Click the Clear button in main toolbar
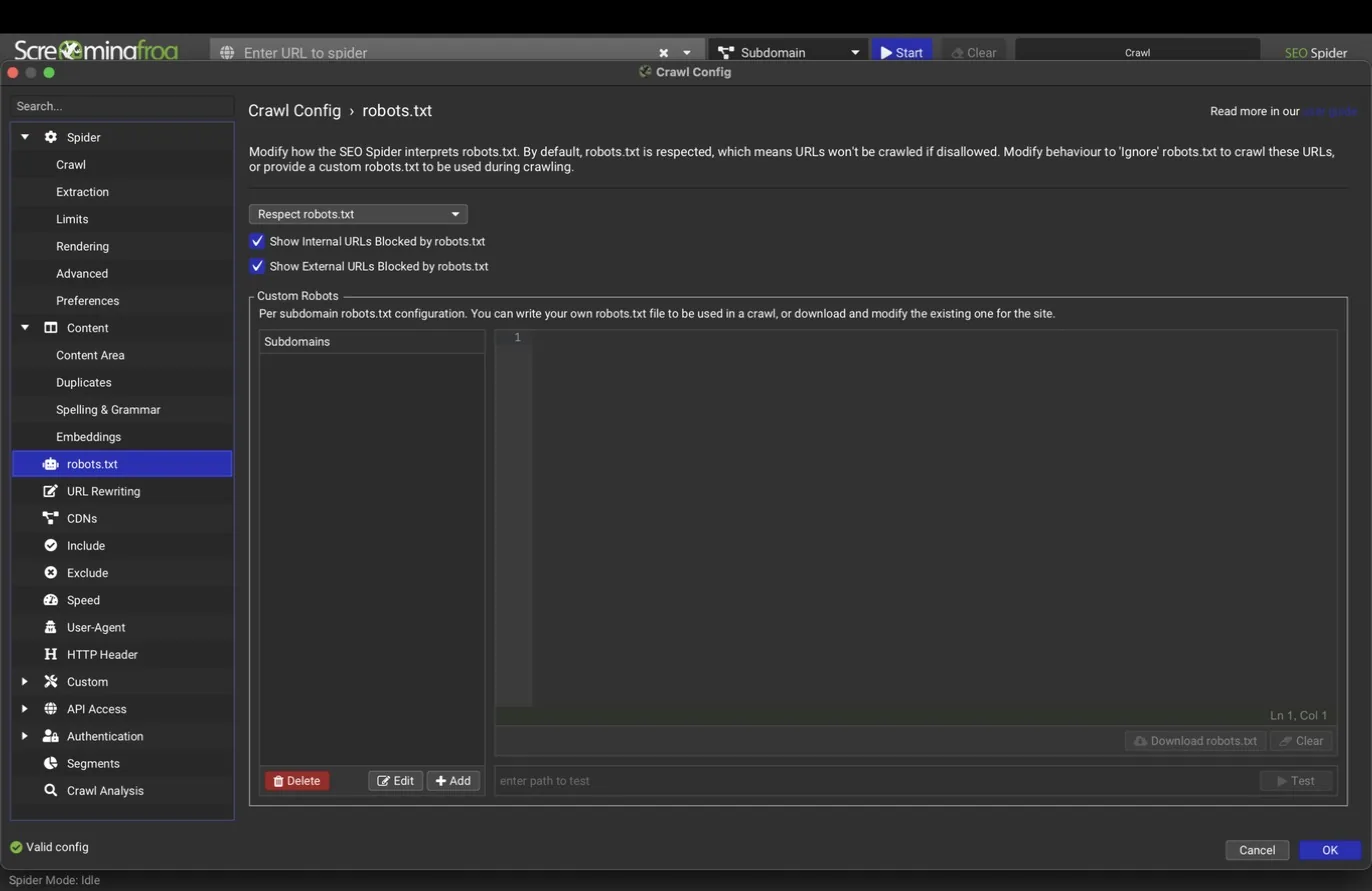1372x891 pixels. pyautogui.click(x=974, y=52)
